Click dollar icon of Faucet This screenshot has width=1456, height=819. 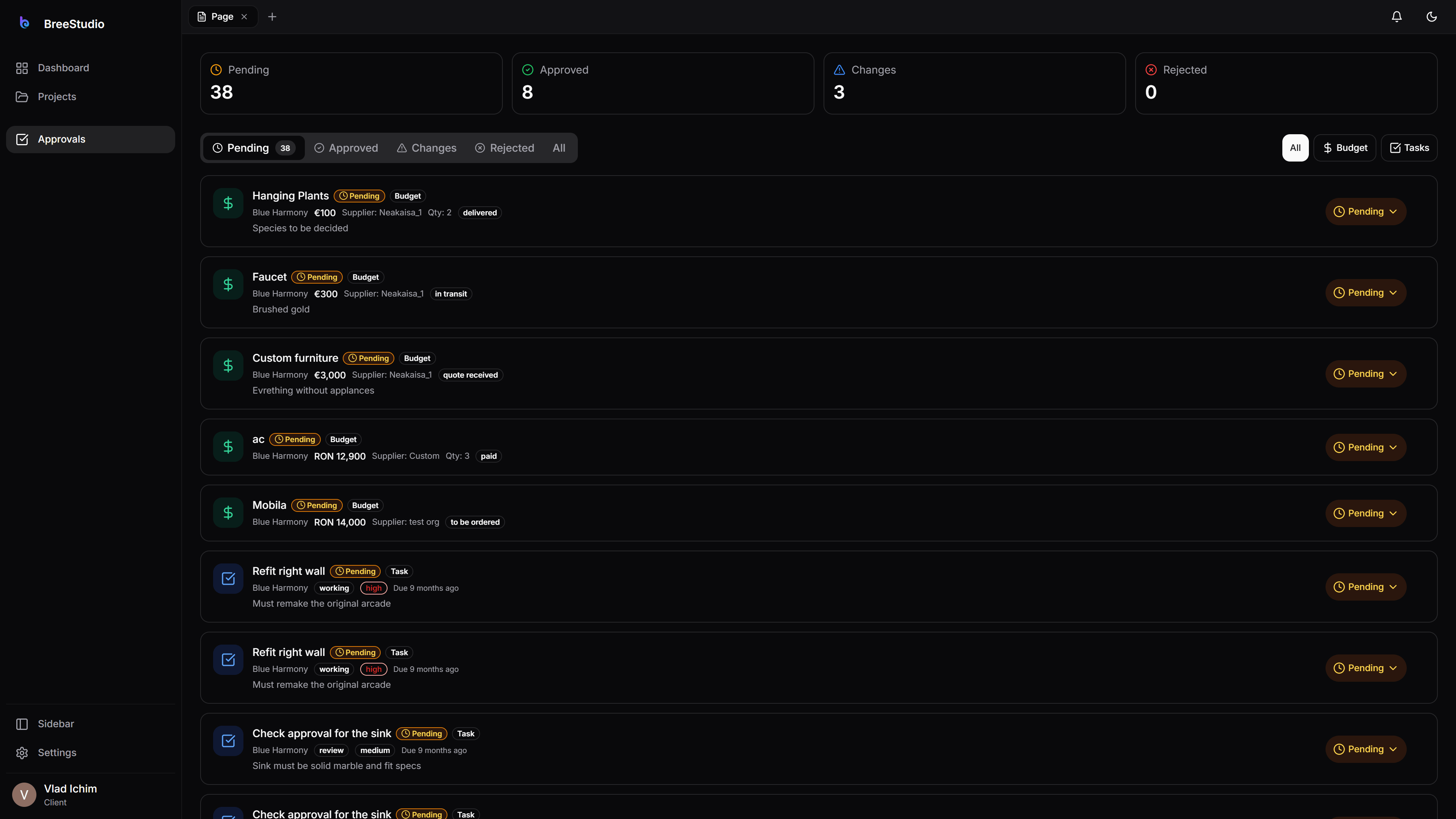pyautogui.click(x=228, y=284)
